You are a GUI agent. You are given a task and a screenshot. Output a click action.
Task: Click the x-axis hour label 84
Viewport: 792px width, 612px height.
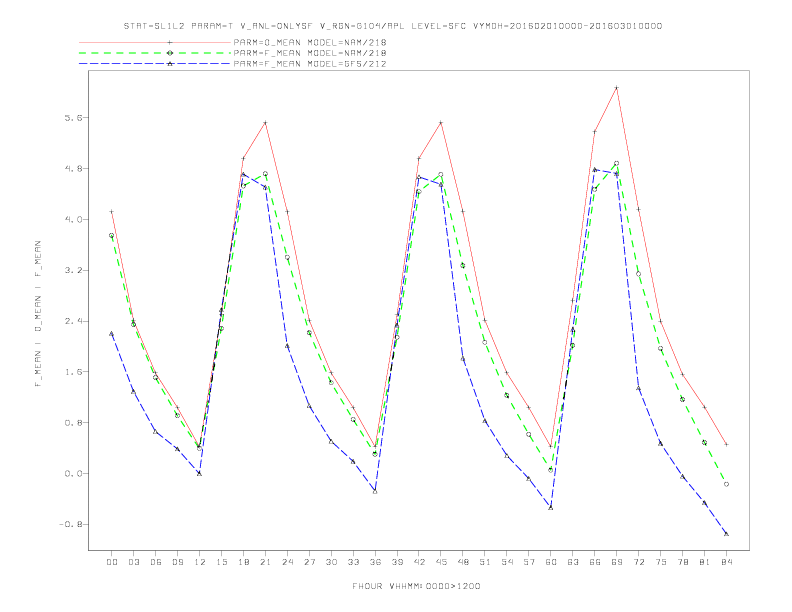coord(726,562)
